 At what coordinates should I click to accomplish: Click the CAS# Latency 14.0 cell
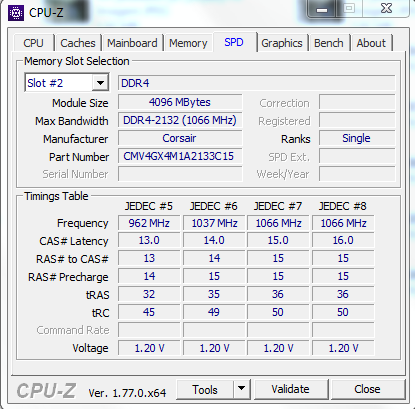[x=214, y=240]
